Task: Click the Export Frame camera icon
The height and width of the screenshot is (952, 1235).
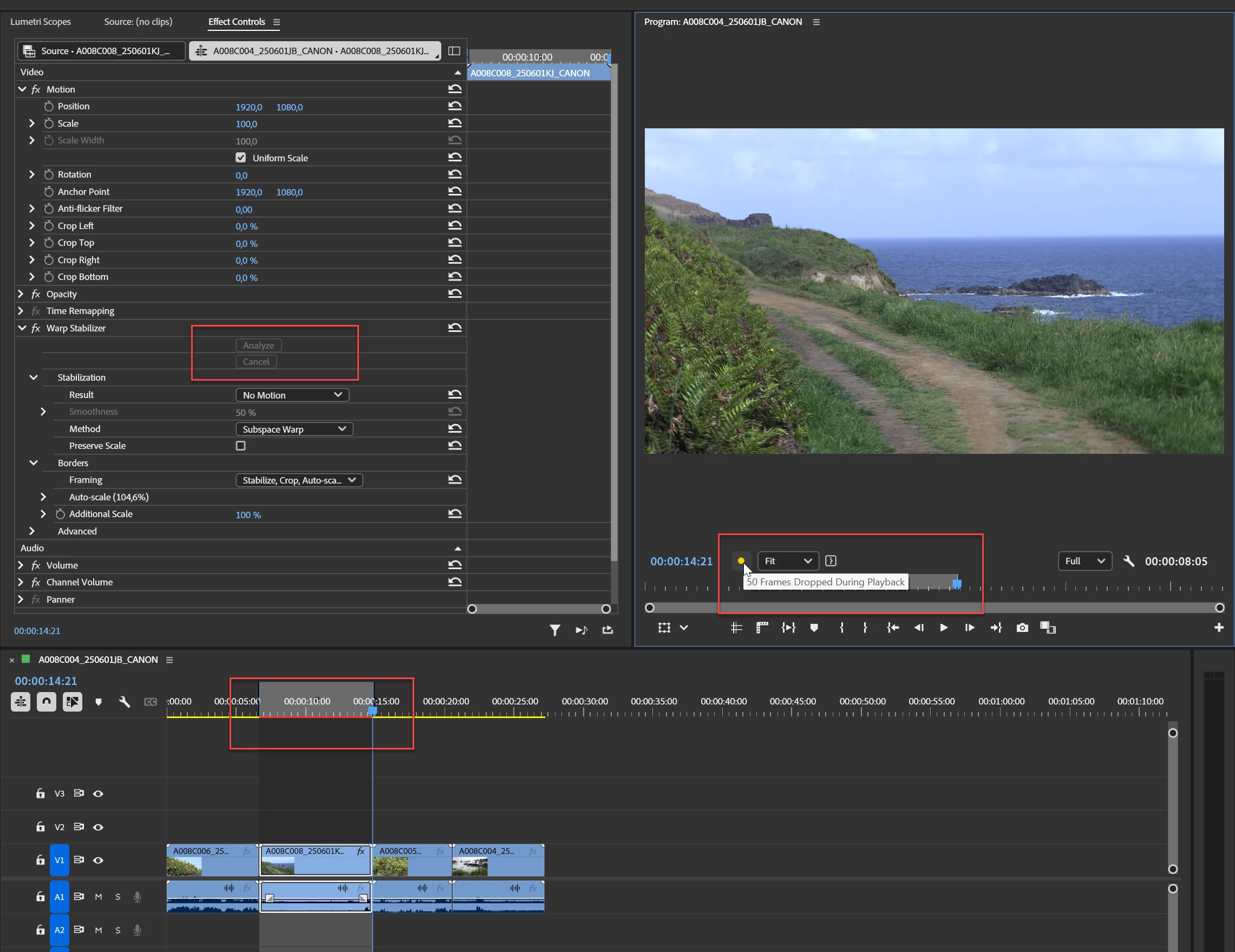Action: pos(1022,627)
